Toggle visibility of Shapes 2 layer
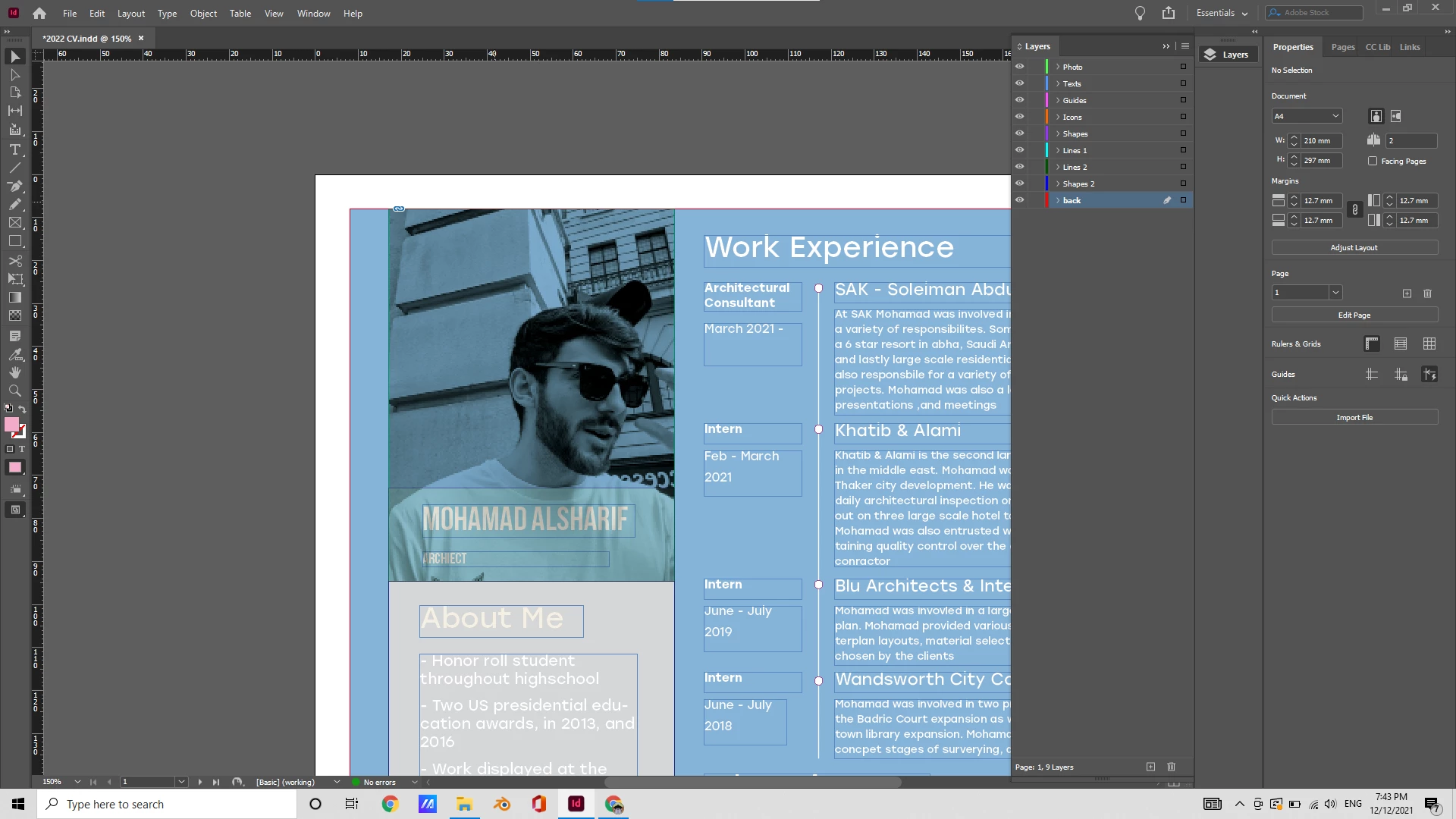 click(x=1019, y=184)
